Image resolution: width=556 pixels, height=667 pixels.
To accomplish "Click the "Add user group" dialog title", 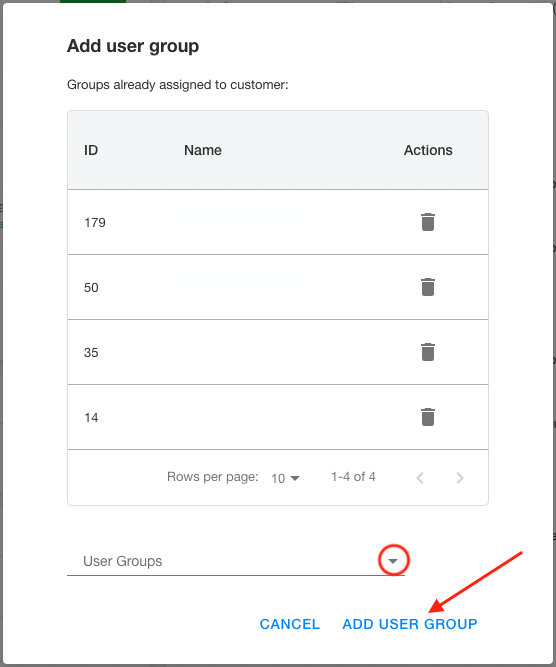I will 133,46.
